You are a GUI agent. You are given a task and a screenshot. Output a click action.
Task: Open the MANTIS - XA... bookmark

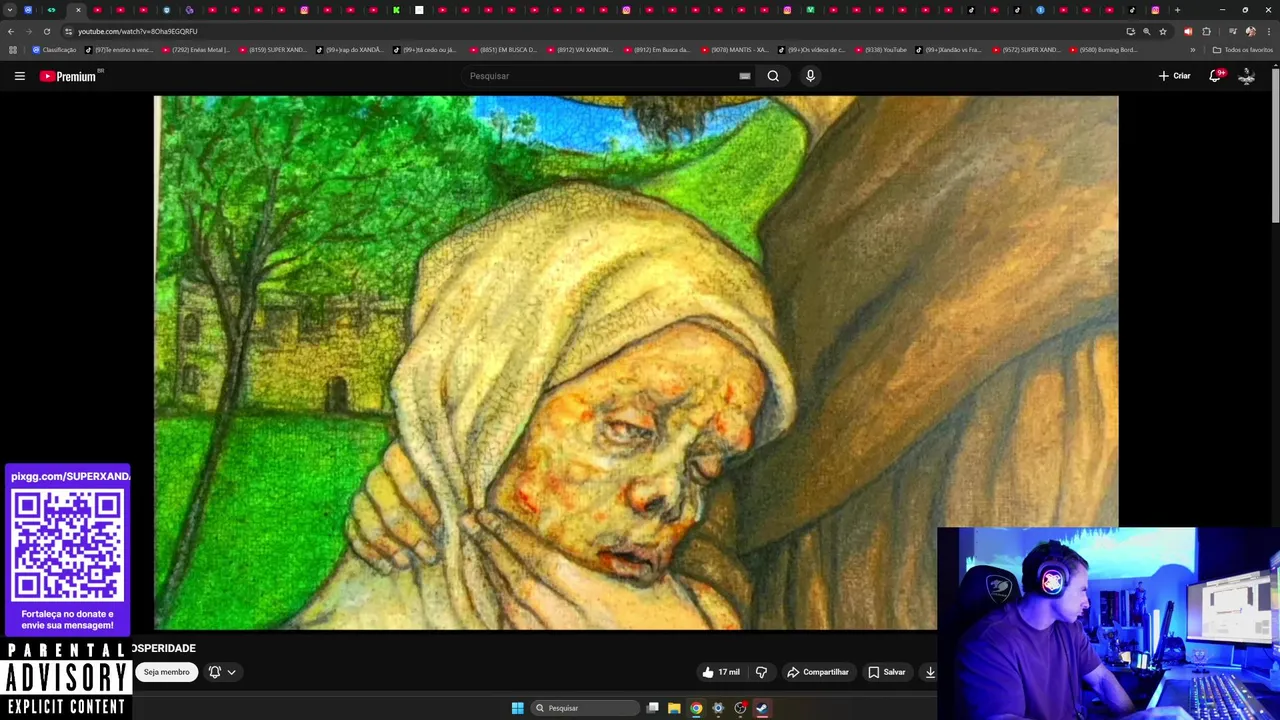734,50
